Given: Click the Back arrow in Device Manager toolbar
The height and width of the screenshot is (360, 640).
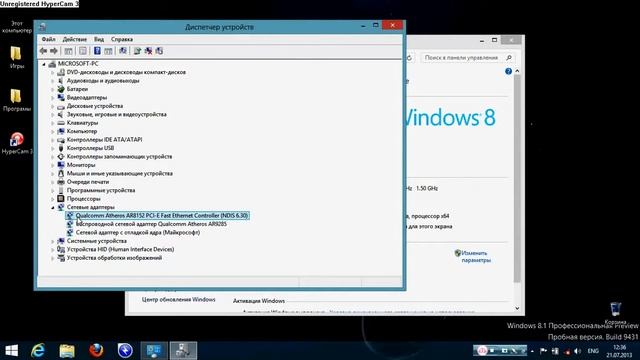Looking at the screenshot, I should point(43,51).
